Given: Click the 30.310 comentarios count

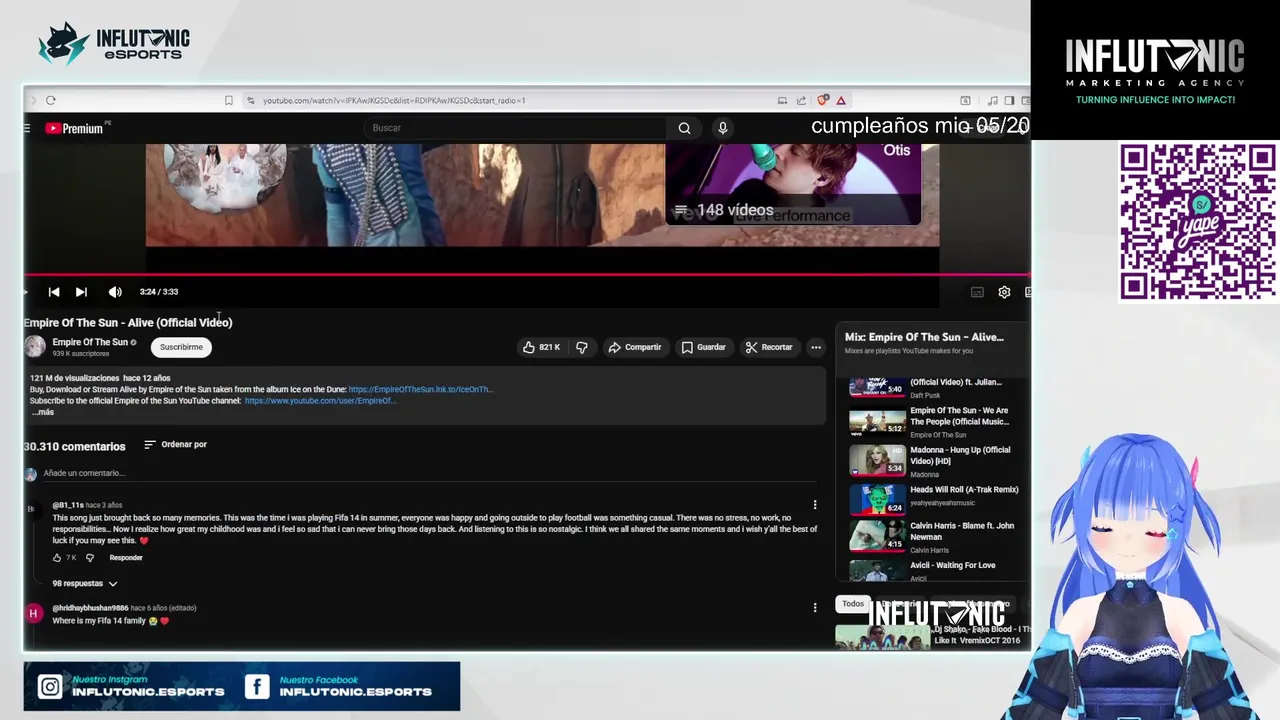Looking at the screenshot, I should coord(75,446).
